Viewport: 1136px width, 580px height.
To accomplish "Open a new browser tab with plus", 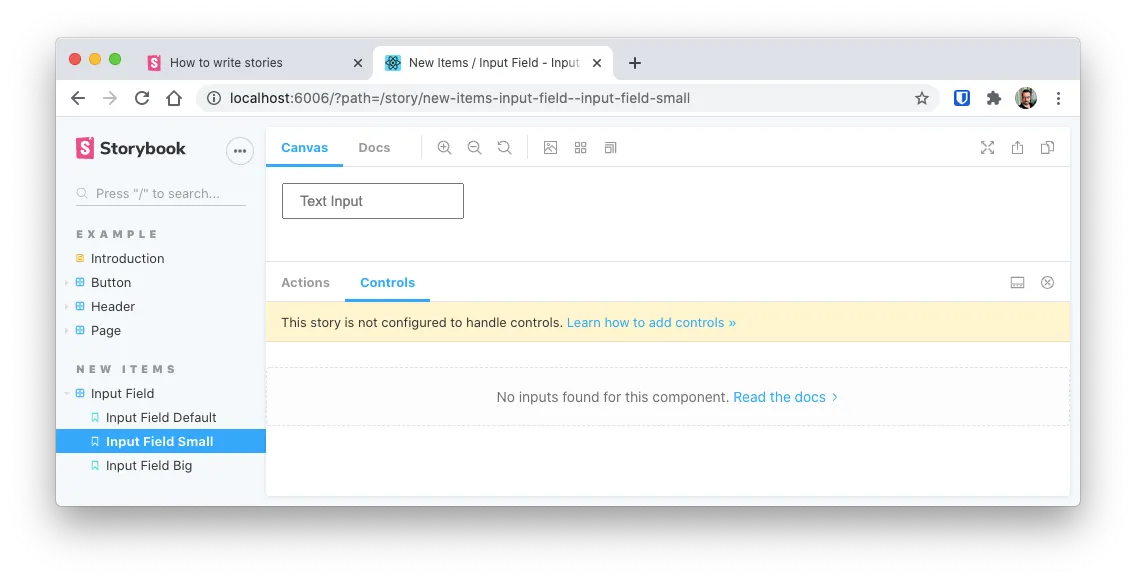I will pos(635,63).
